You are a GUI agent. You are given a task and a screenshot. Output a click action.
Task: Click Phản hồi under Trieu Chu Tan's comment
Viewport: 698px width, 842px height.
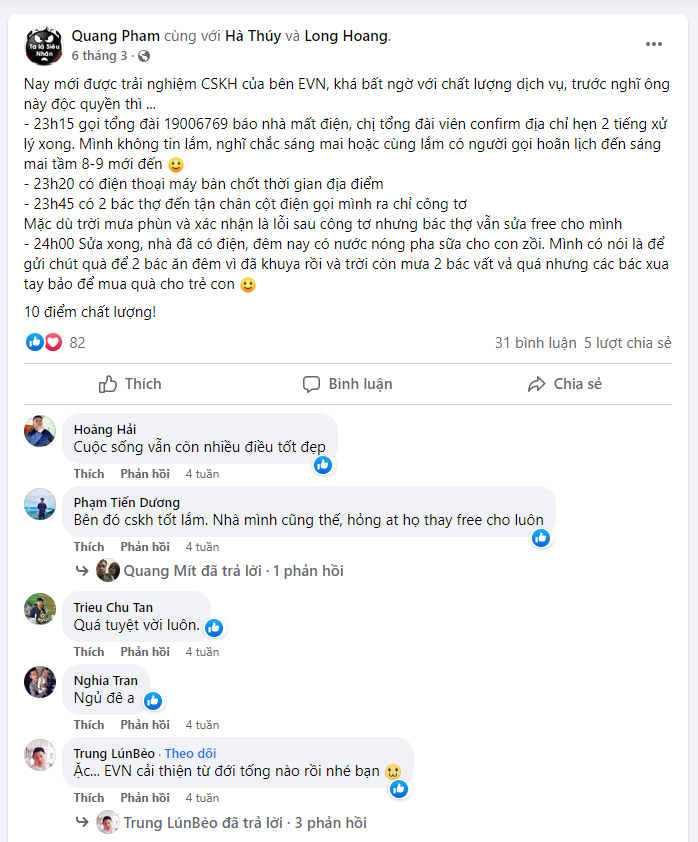(145, 652)
